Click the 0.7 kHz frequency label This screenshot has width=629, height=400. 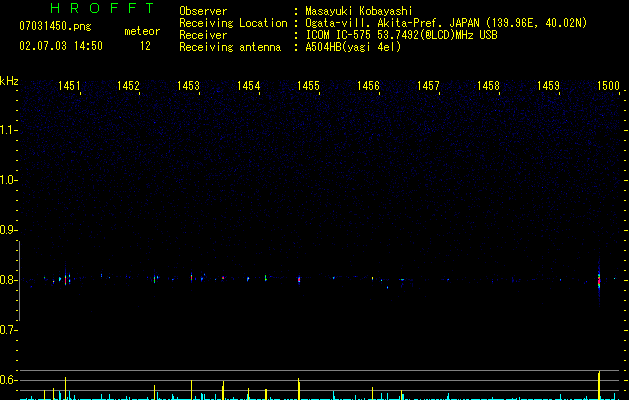[8, 330]
